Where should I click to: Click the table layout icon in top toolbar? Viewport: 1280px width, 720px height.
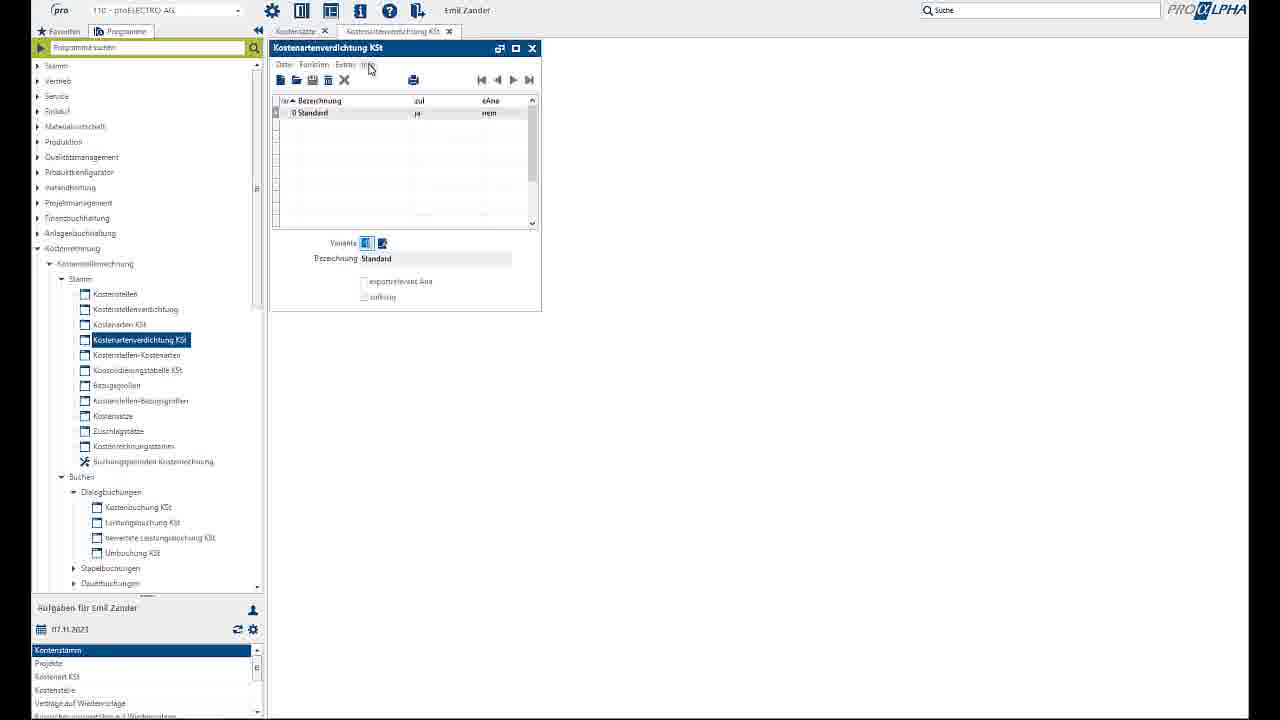331,11
